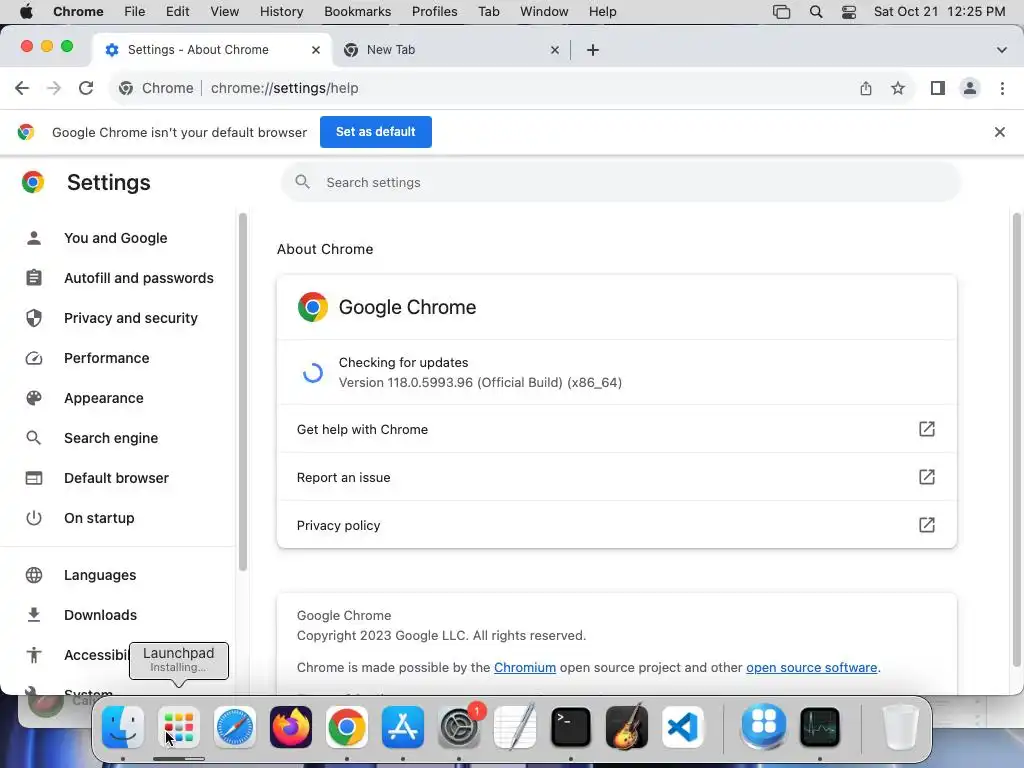Image resolution: width=1024 pixels, height=768 pixels.
Task: Click external link icon for Report an issue
Action: (927, 477)
